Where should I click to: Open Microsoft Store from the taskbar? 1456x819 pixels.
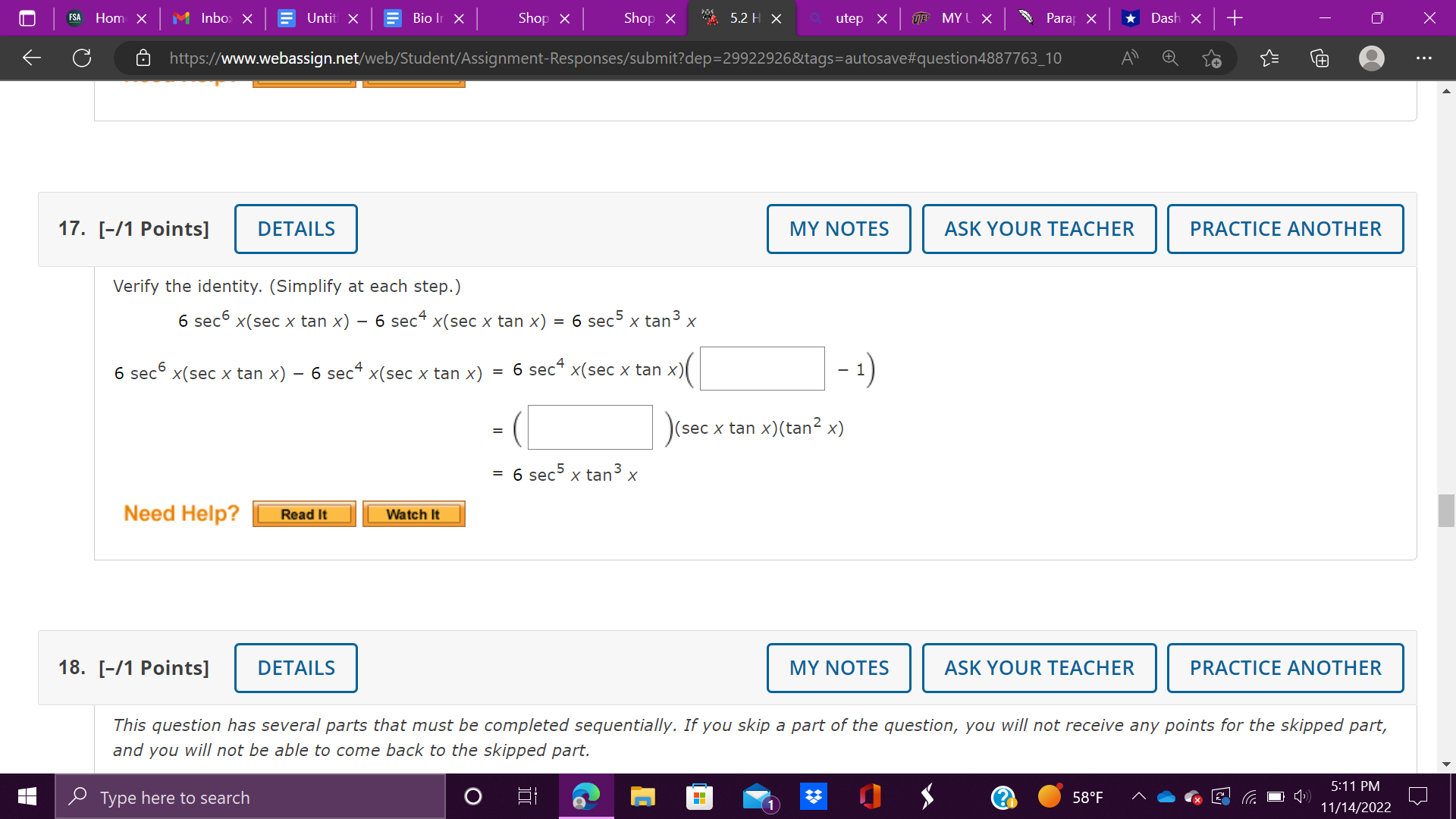699,796
